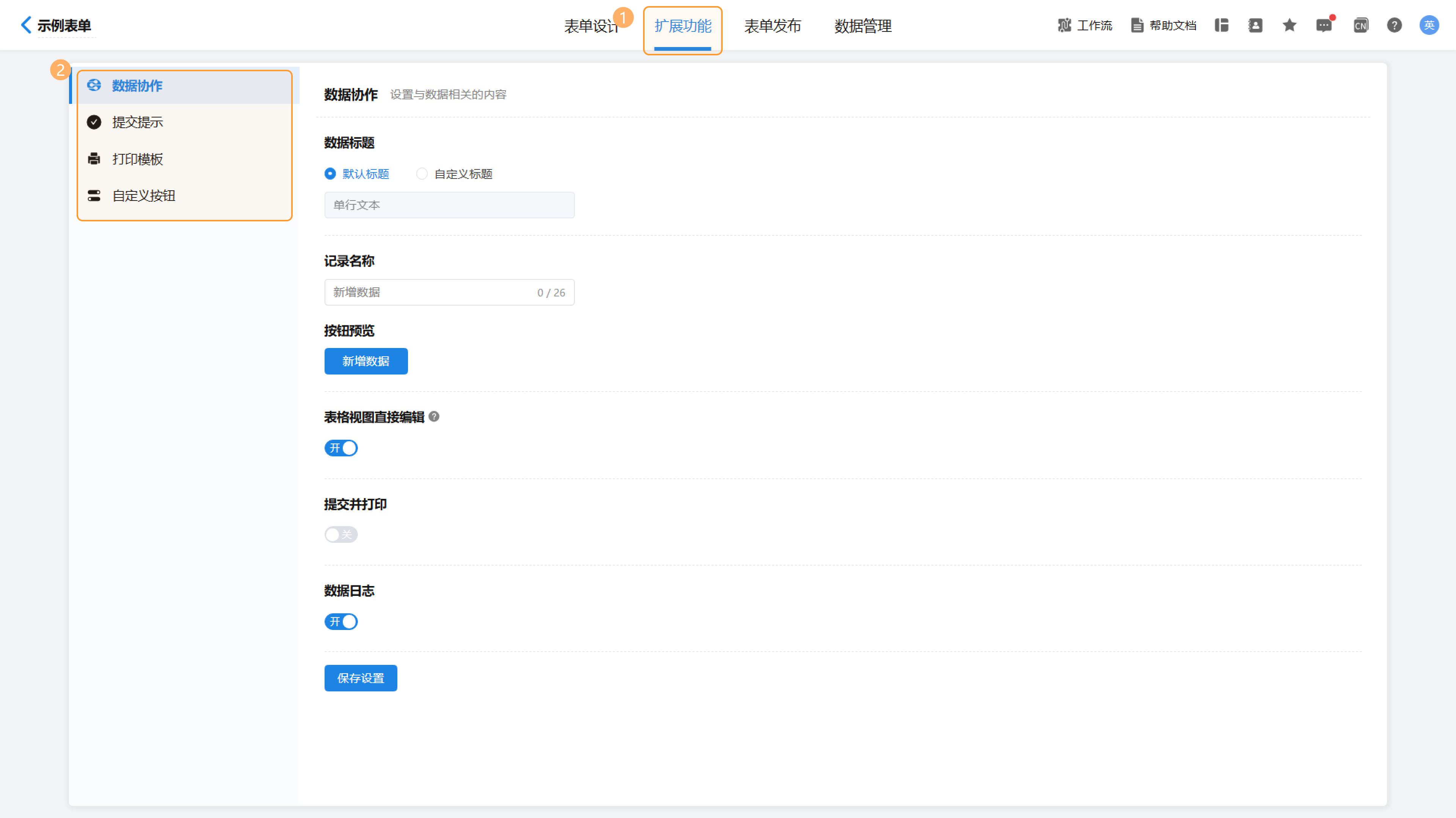Go back using the arrow beside 示例表单
1456x818 pixels.
(x=26, y=25)
